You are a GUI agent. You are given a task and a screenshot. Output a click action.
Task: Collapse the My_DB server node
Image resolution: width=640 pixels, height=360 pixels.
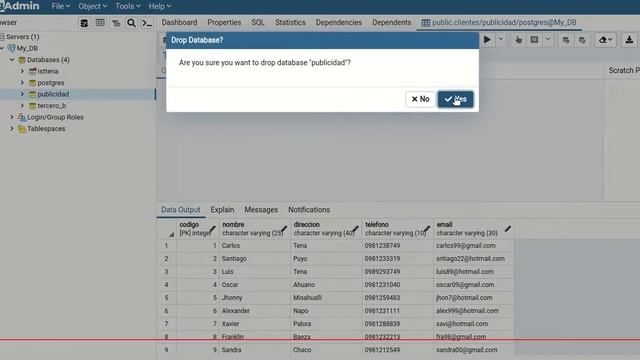coord(2,48)
